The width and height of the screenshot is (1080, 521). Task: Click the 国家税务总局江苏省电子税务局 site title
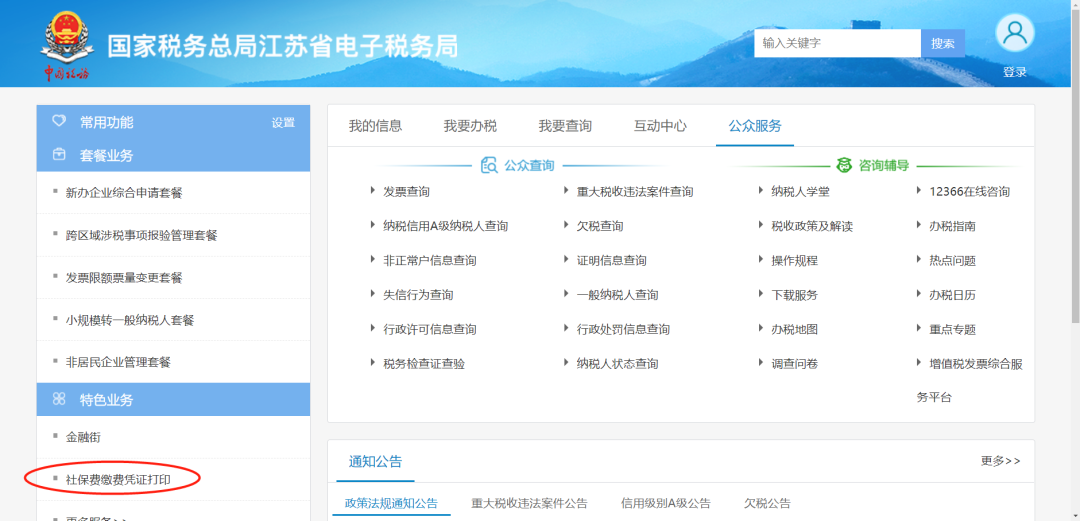pyautogui.click(x=282, y=46)
